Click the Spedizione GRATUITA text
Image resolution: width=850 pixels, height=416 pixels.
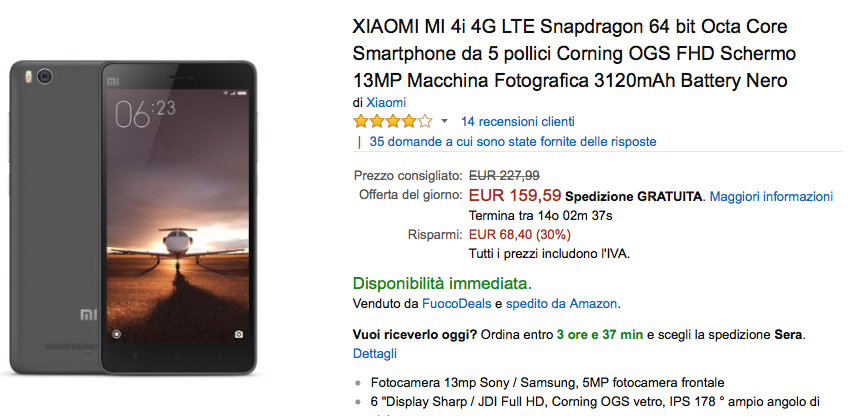point(634,196)
